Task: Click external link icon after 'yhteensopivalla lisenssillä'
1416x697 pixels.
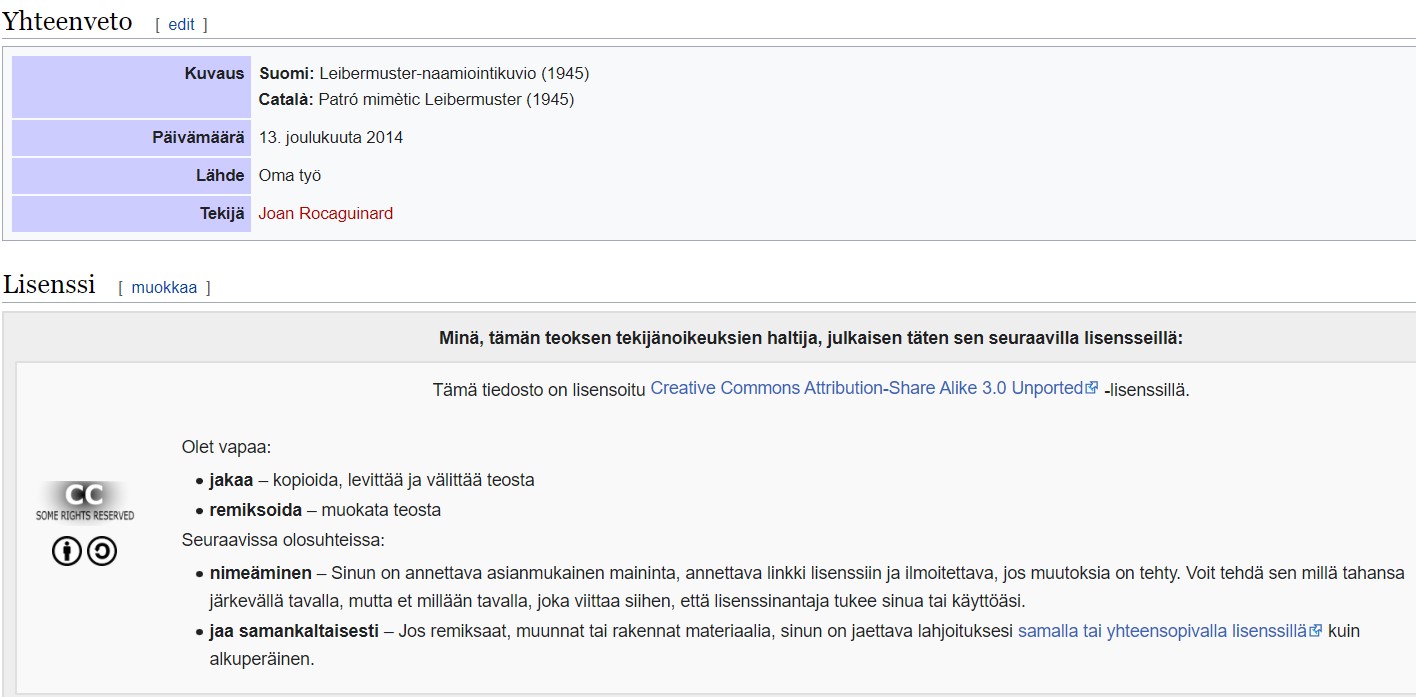Action: tap(1316, 631)
